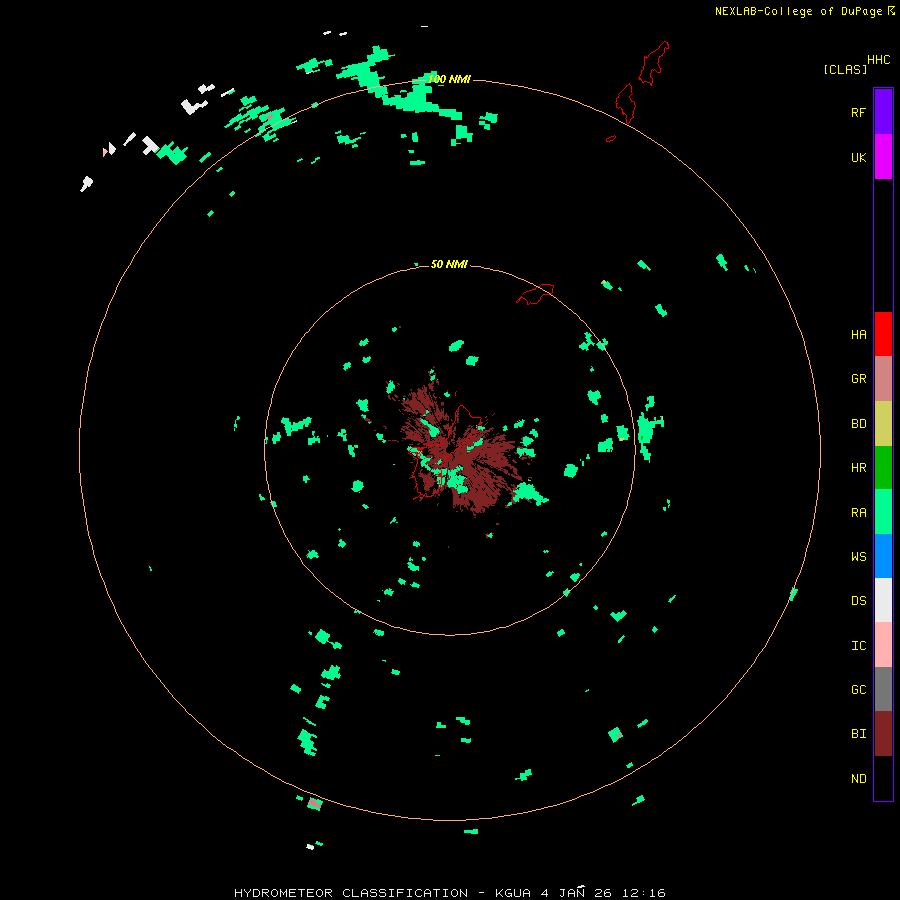Click the 'HA' legend label
This screenshot has width=900, height=900.
pos(858,335)
